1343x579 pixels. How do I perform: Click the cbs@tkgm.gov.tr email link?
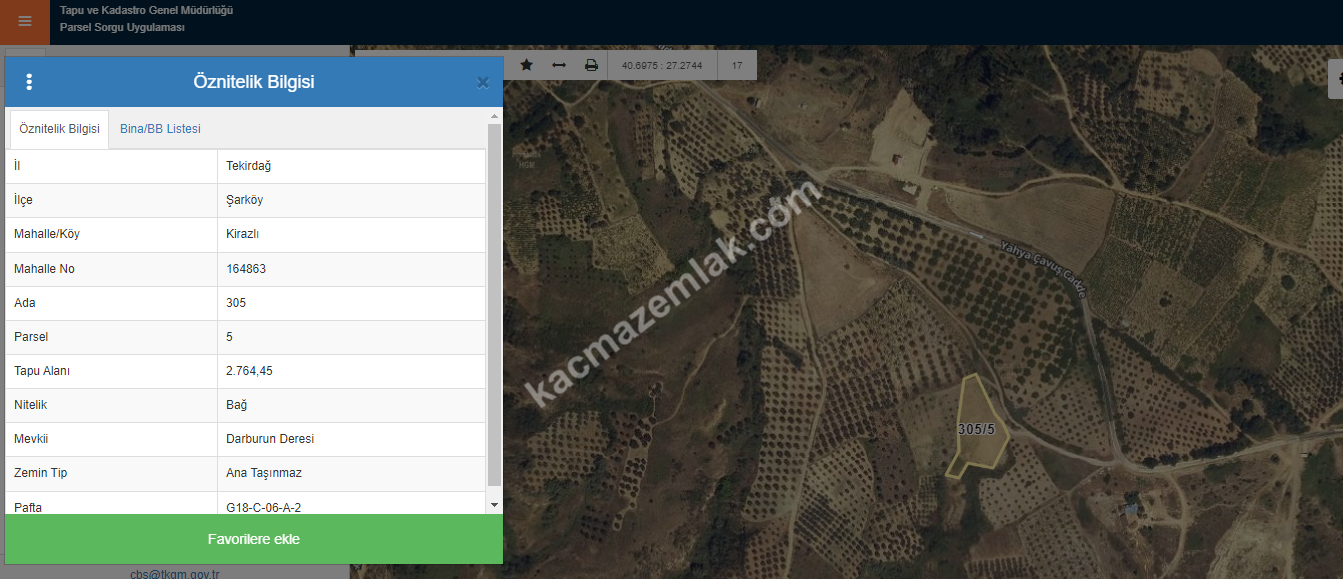coord(174,574)
